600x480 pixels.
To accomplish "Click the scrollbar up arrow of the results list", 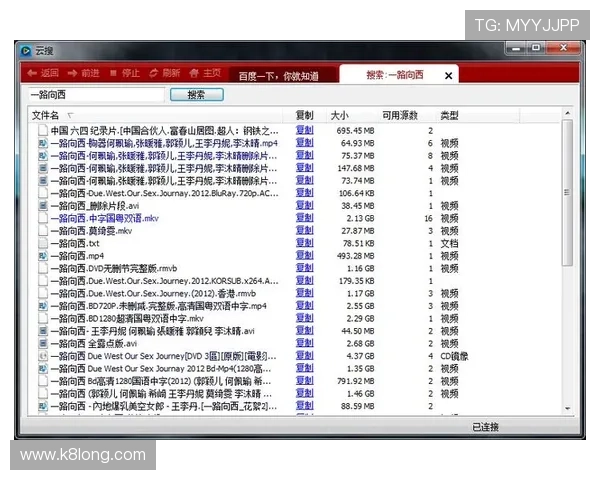I will click(567, 113).
